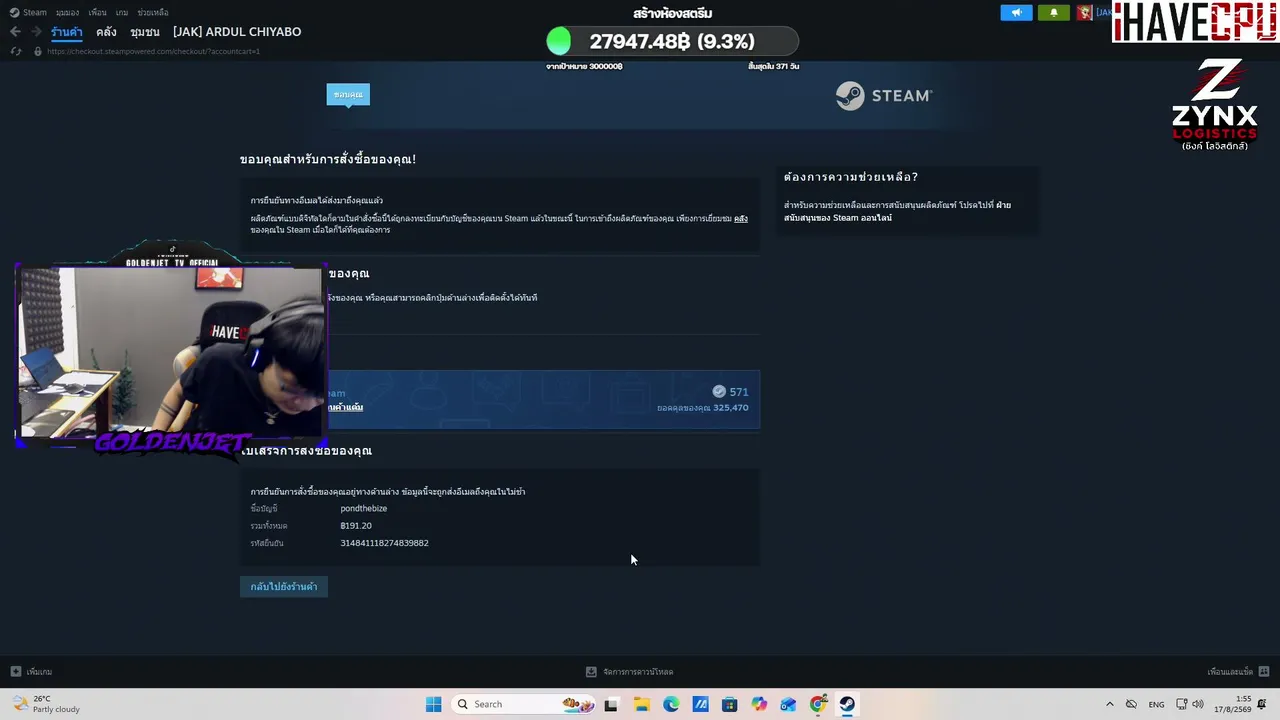Click the กลับไปยังร้านค้า return-to-store button

(x=284, y=587)
